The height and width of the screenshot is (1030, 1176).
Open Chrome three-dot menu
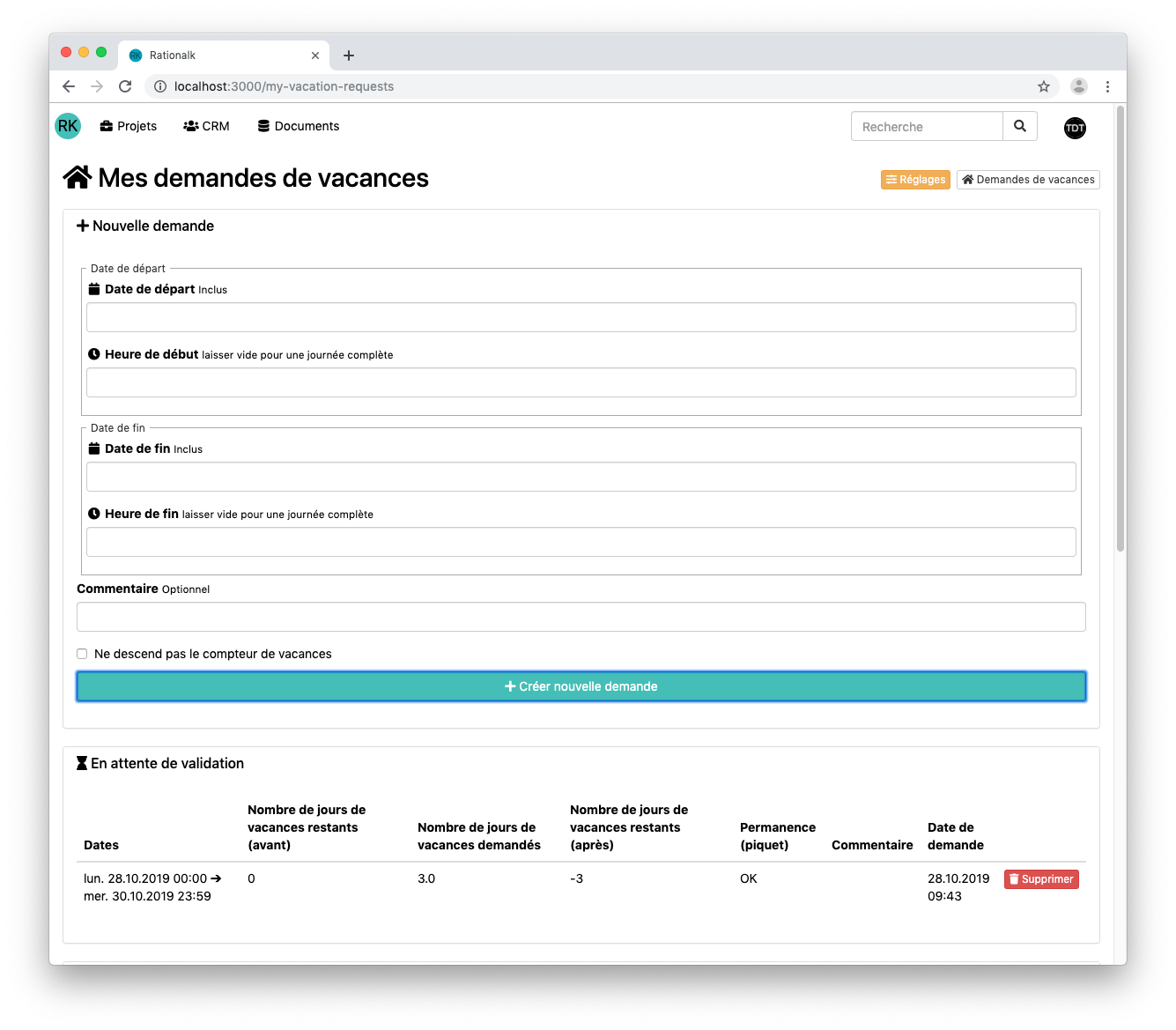tap(1107, 86)
